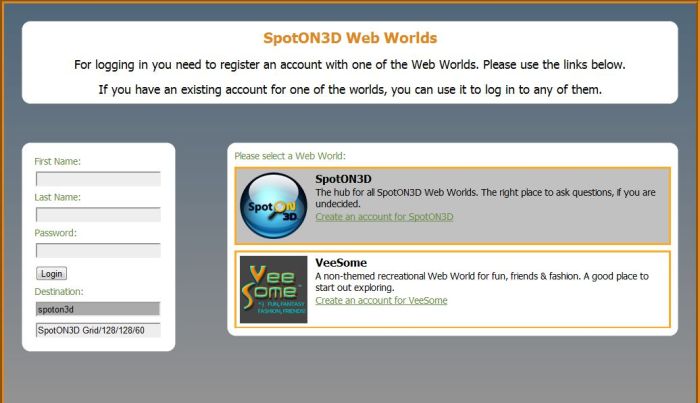Click the bold SpotON3D world heading
The height and width of the screenshot is (403, 700).
[343, 179]
